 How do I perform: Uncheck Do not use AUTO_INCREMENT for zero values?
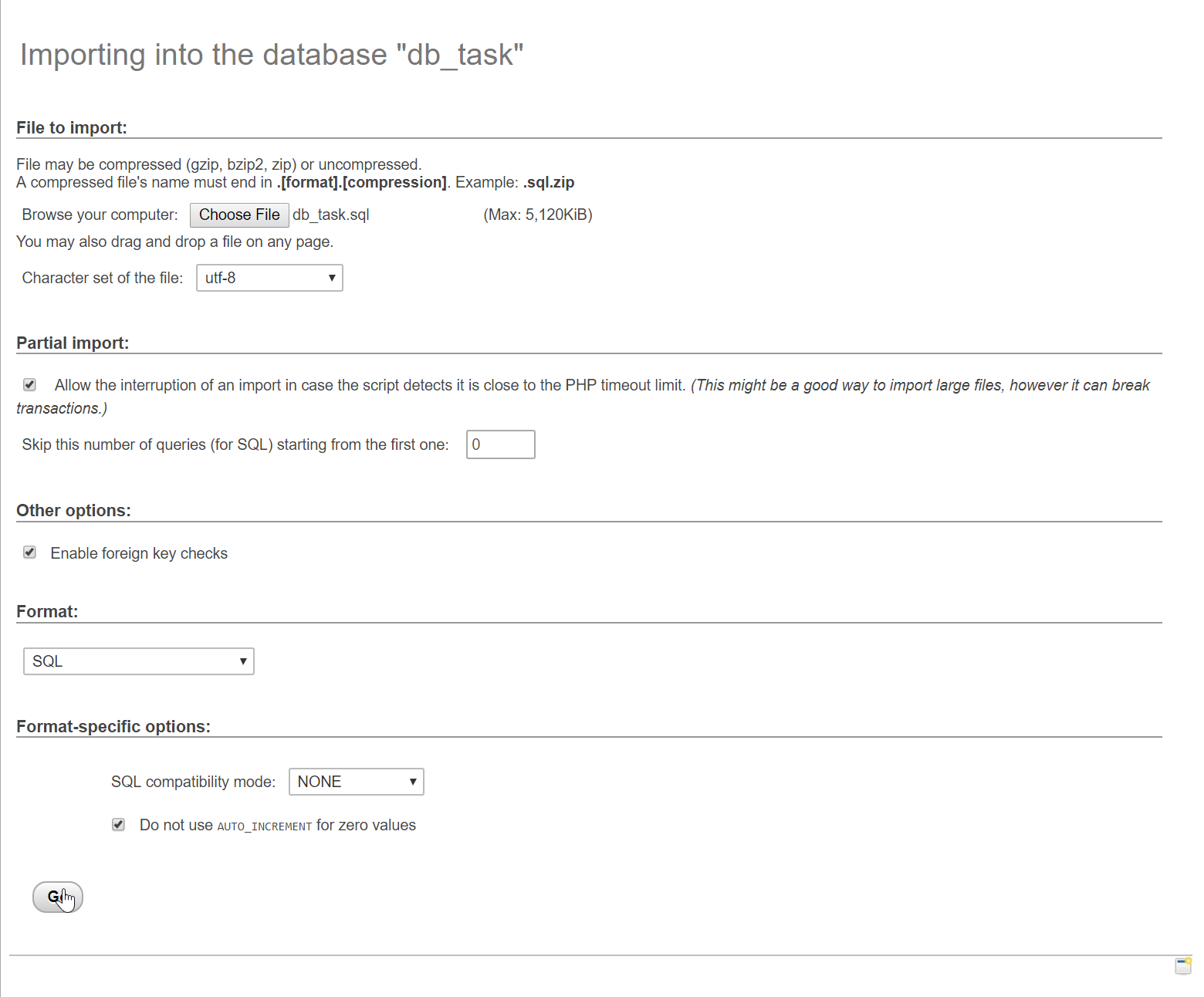pos(118,824)
